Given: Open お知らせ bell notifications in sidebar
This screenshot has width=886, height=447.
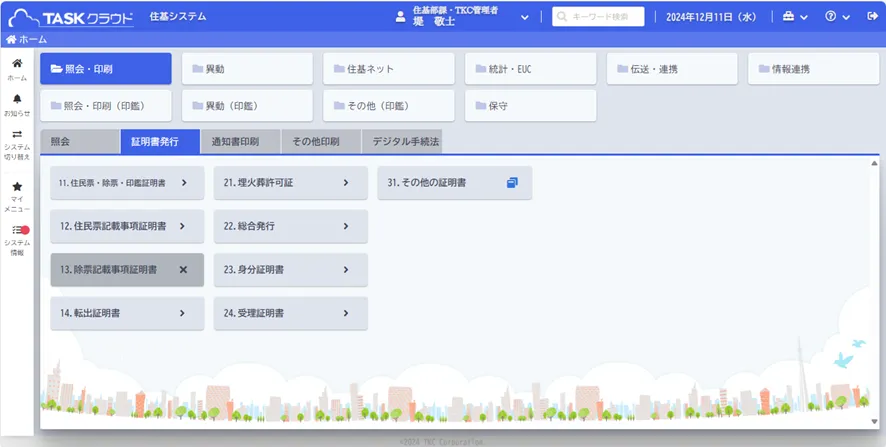Looking at the screenshot, I should point(17,99).
